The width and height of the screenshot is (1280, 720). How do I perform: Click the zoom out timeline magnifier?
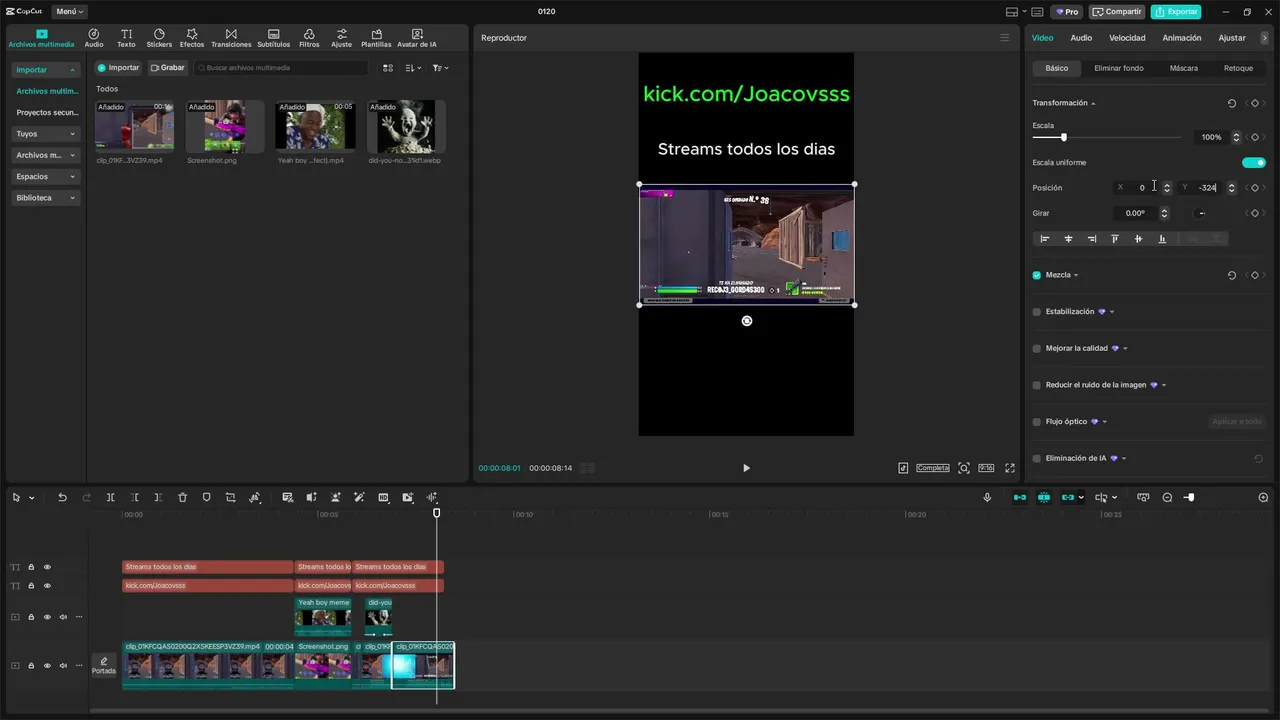click(x=1167, y=497)
